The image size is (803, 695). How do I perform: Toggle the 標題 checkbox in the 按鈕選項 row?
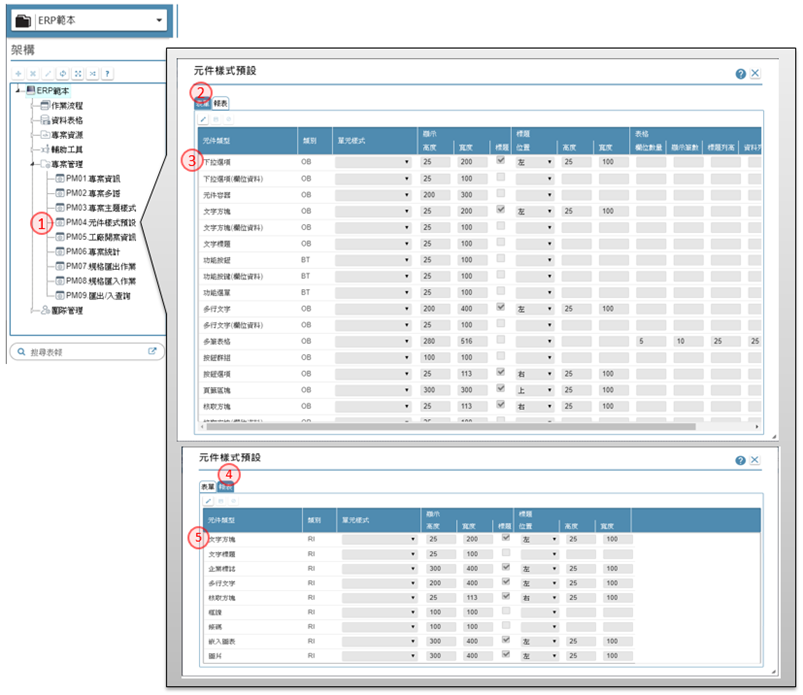501,372
